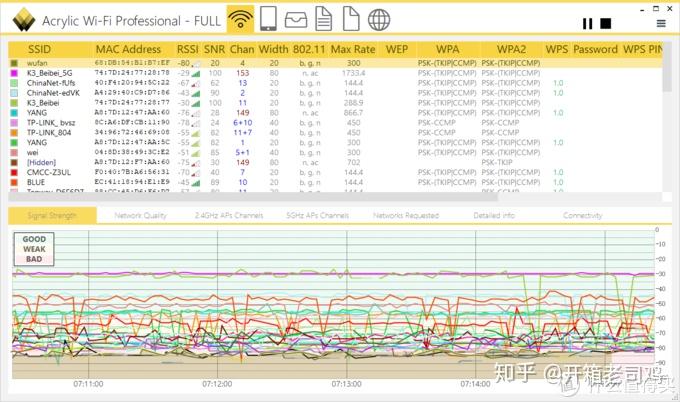
Task: Click the signal bars icon for BLUE
Action: (196, 183)
